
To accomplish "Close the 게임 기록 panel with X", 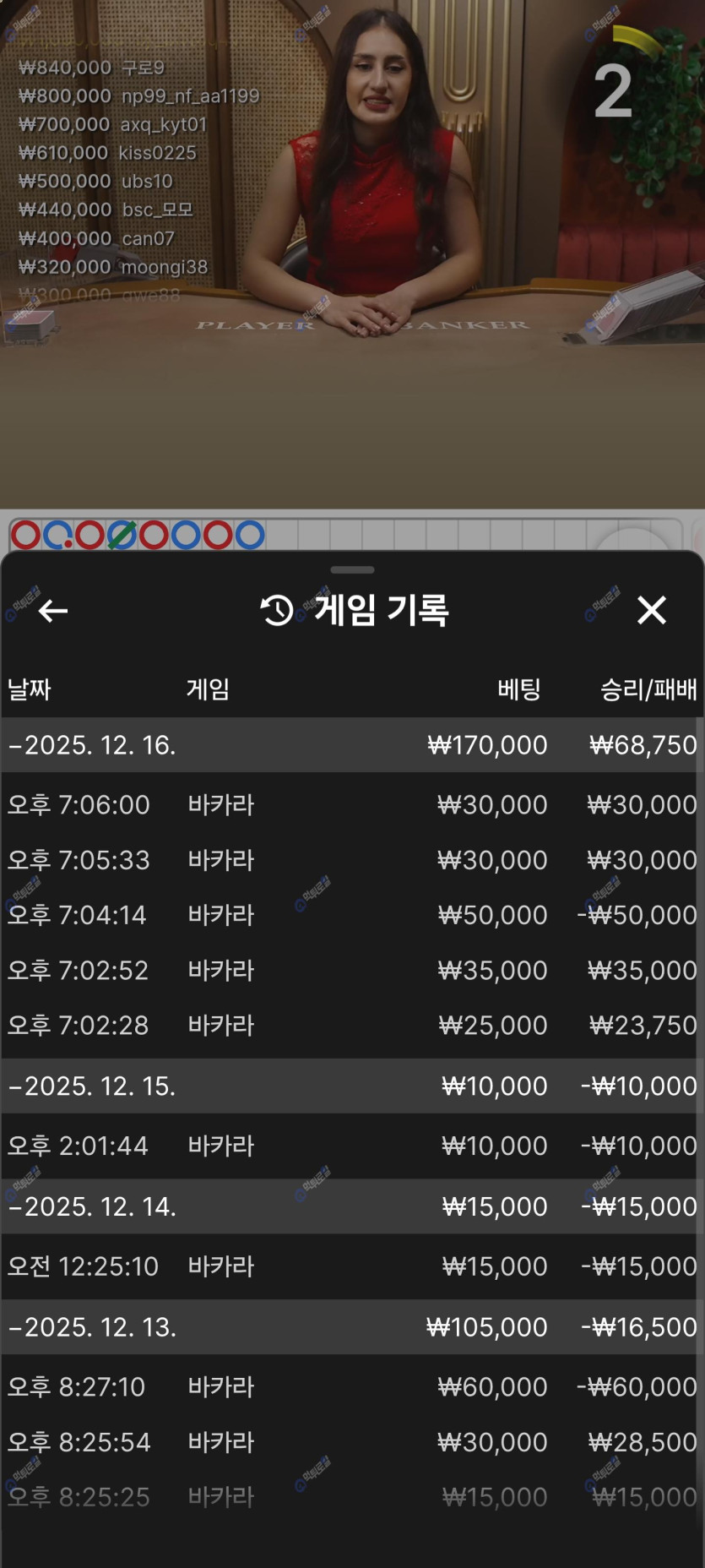I will coord(651,610).
